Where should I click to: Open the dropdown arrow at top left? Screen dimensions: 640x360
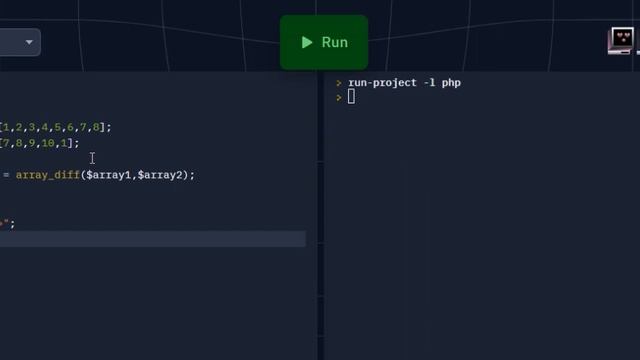click(x=29, y=42)
